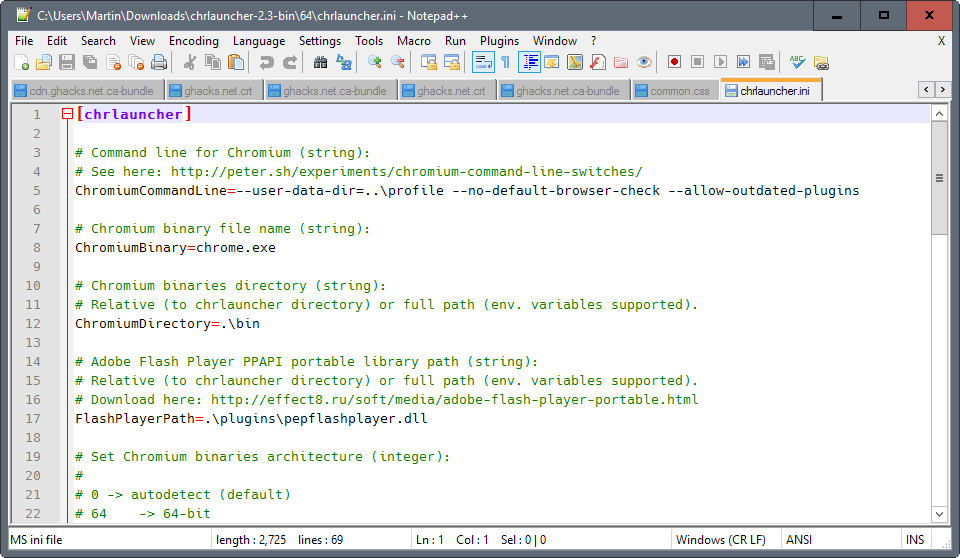Open the Document Map panel icon
960x558 pixels.
[575, 62]
